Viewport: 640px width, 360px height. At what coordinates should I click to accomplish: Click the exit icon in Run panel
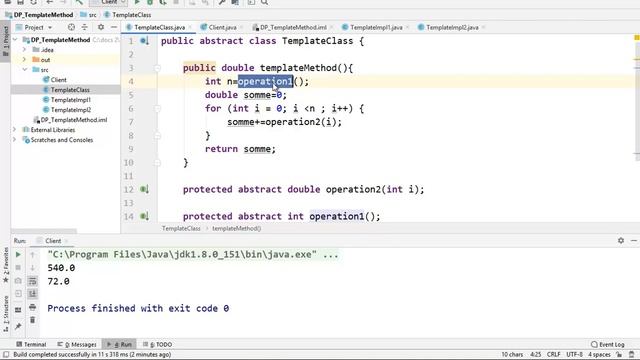point(18,294)
